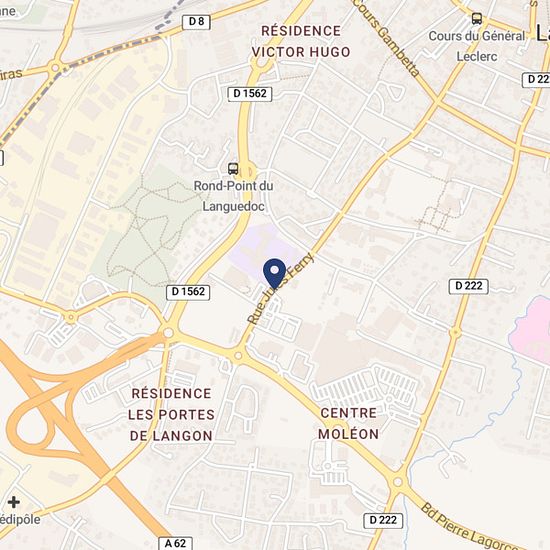Viewport: 550px width, 550px height.
Task: Click the D 8 road shield
Action: pos(196,22)
